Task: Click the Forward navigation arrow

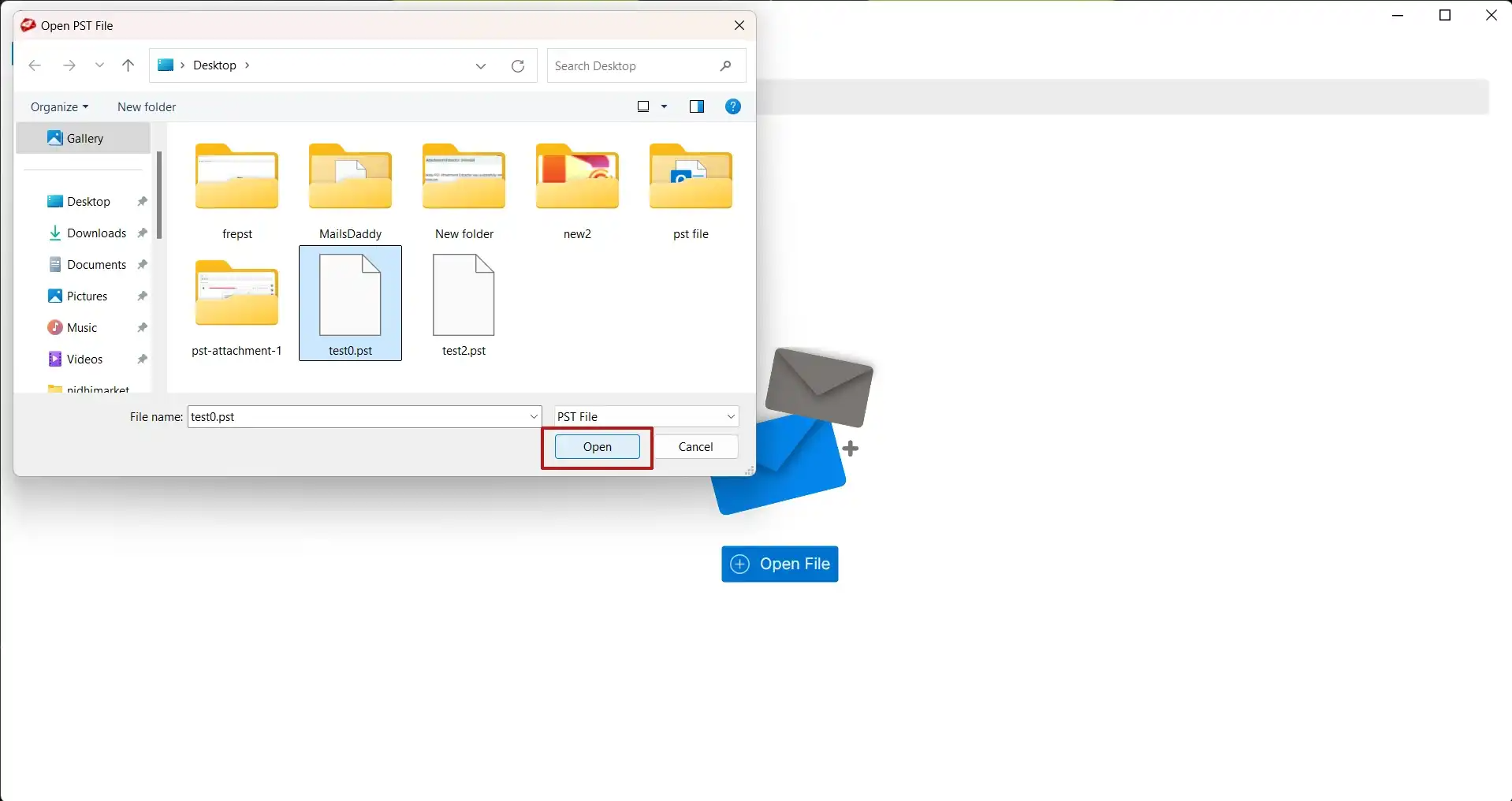Action: point(69,65)
